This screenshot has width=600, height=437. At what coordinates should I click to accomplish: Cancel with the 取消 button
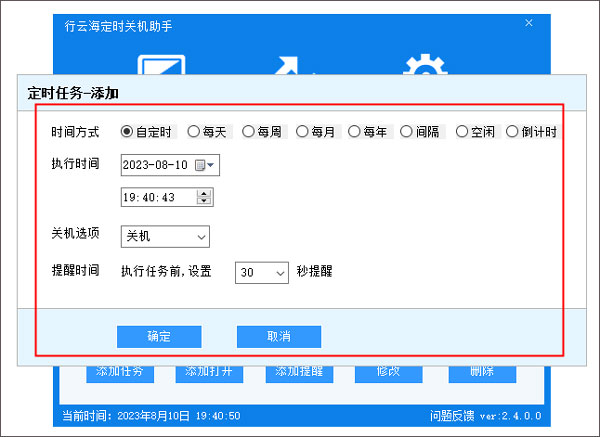pos(279,337)
